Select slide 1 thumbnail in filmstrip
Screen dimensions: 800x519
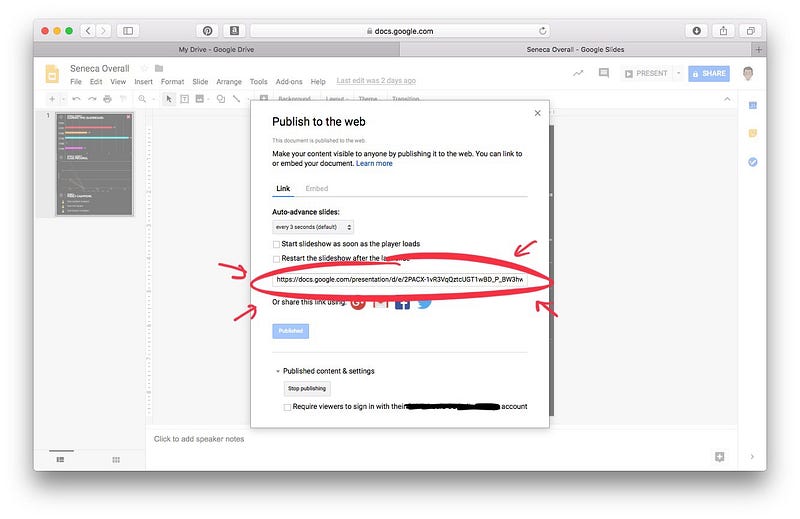94,164
